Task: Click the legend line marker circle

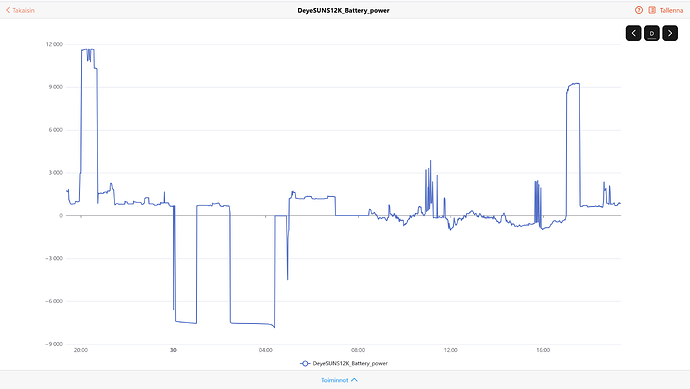Action: [x=305, y=363]
